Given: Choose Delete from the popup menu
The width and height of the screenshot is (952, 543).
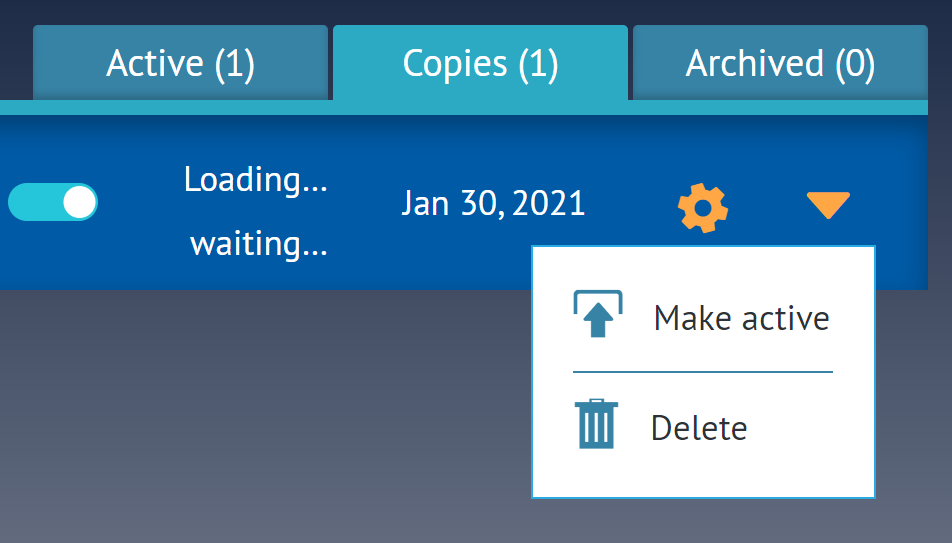Looking at the screenshot, I should pos(699,428).
